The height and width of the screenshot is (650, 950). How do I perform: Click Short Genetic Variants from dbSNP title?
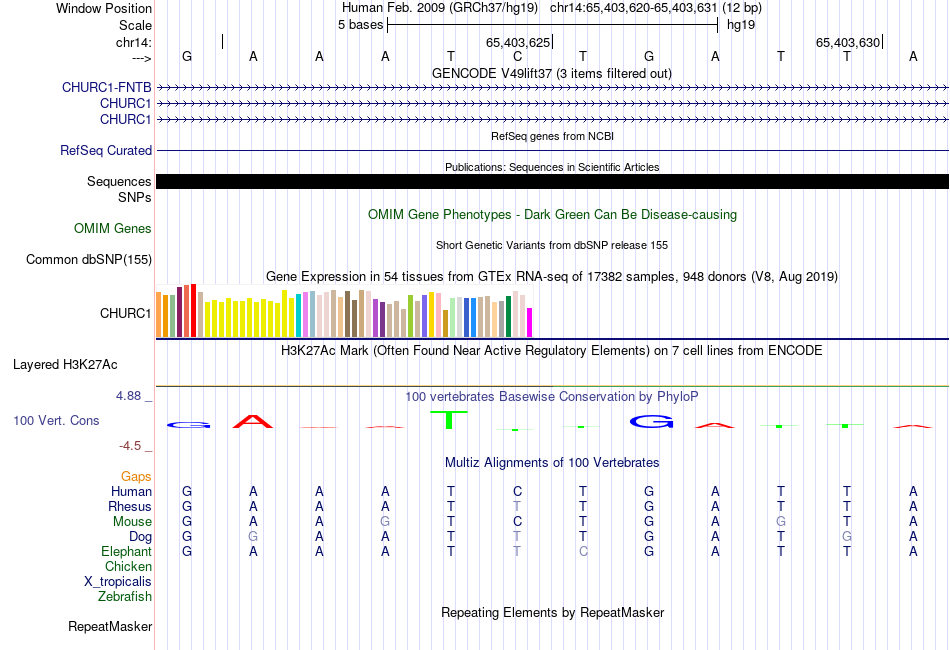point(552,245)
